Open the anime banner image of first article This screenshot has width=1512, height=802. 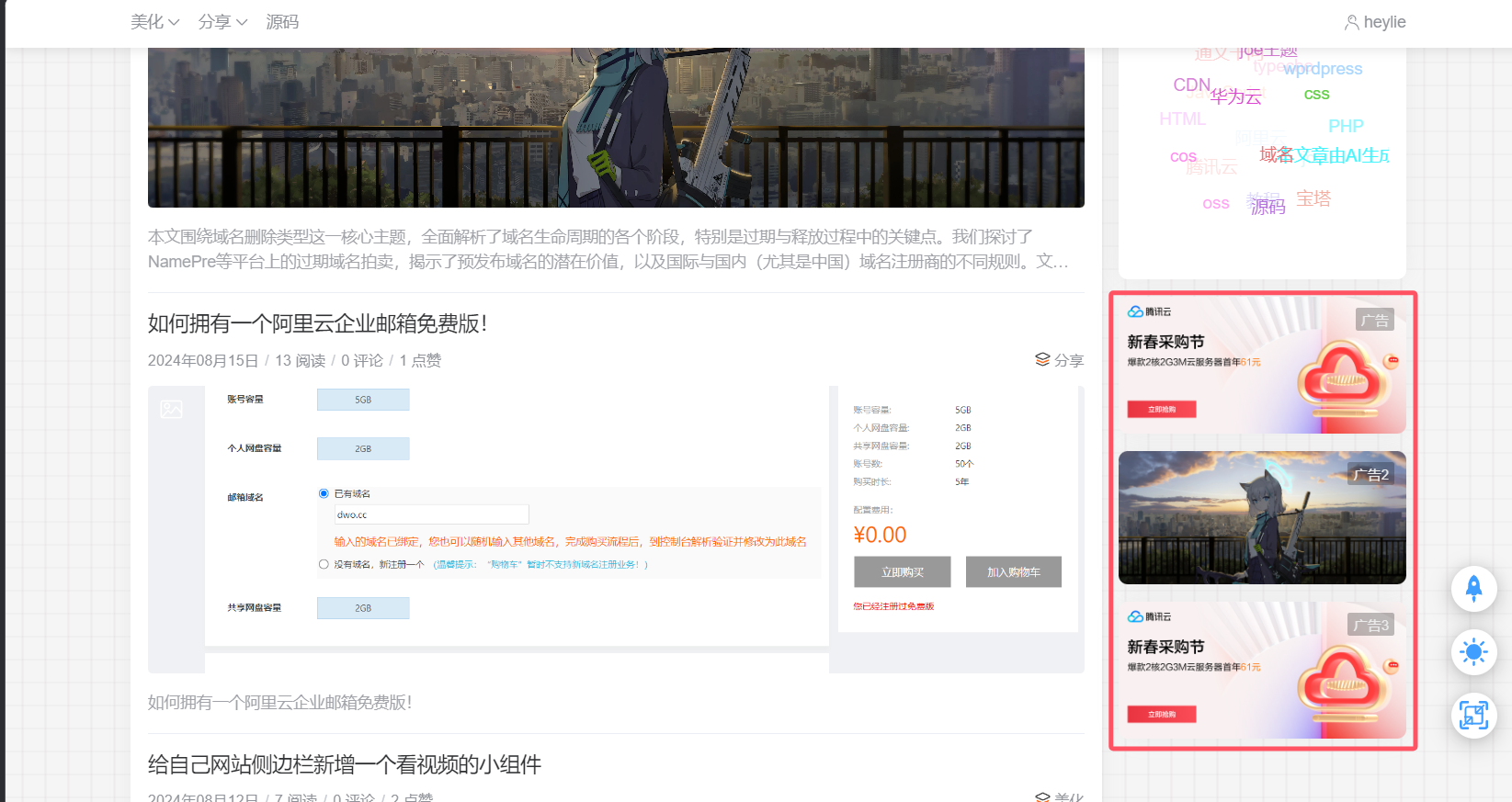[x=616, y=128]
